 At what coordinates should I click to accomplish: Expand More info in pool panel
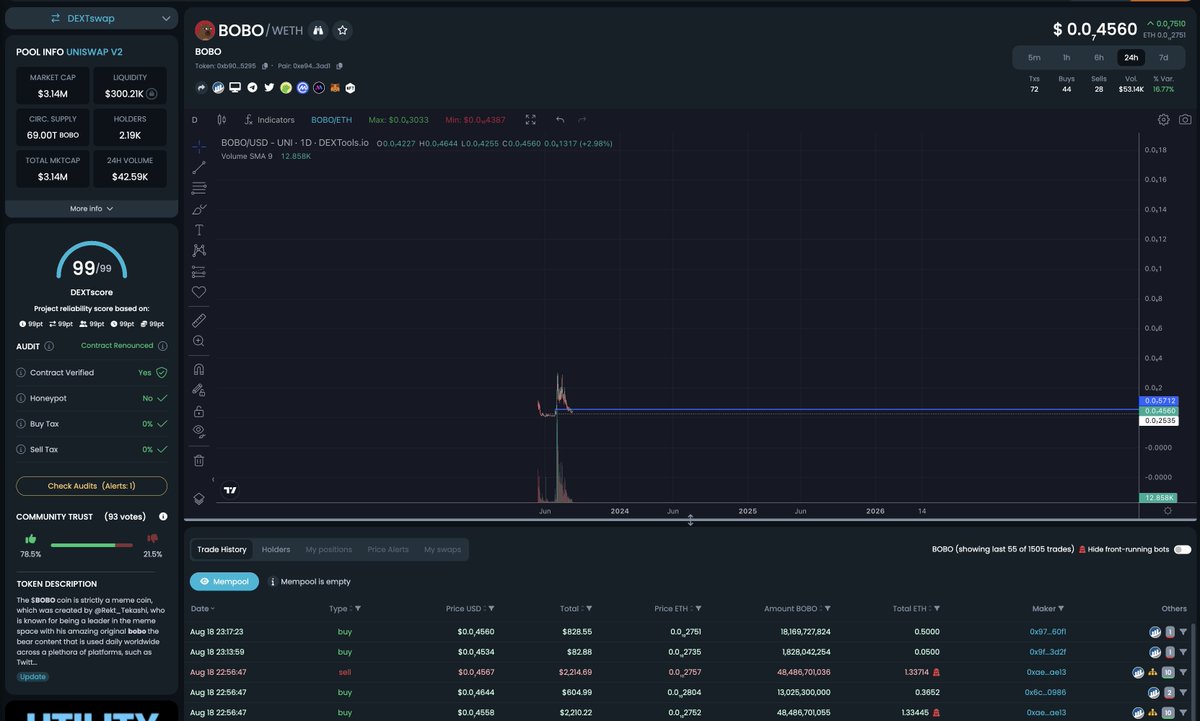coord(92,209)
